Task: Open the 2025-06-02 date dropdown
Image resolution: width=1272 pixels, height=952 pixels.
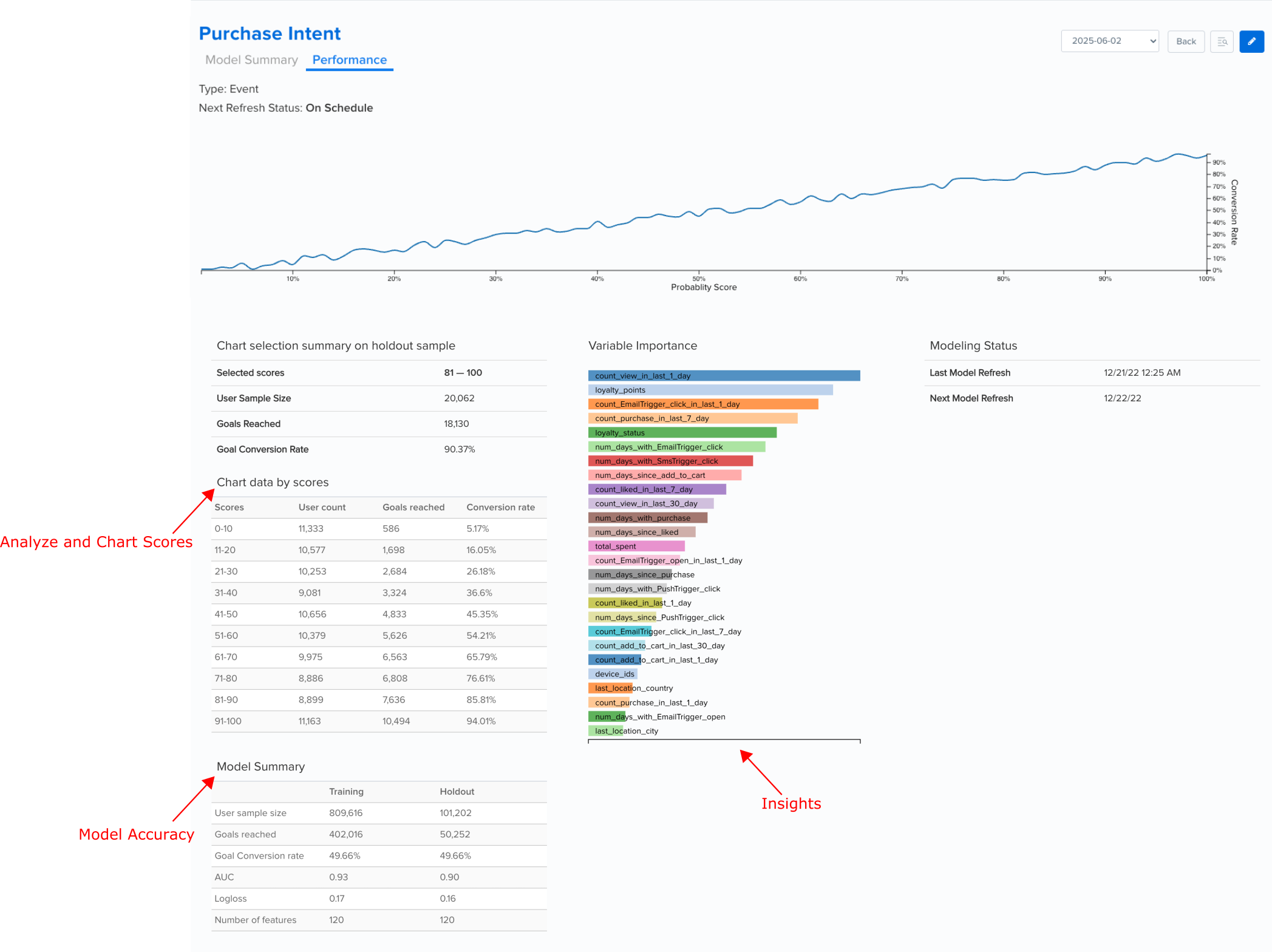Action: pyautogui.click(x=1110, y=41)
